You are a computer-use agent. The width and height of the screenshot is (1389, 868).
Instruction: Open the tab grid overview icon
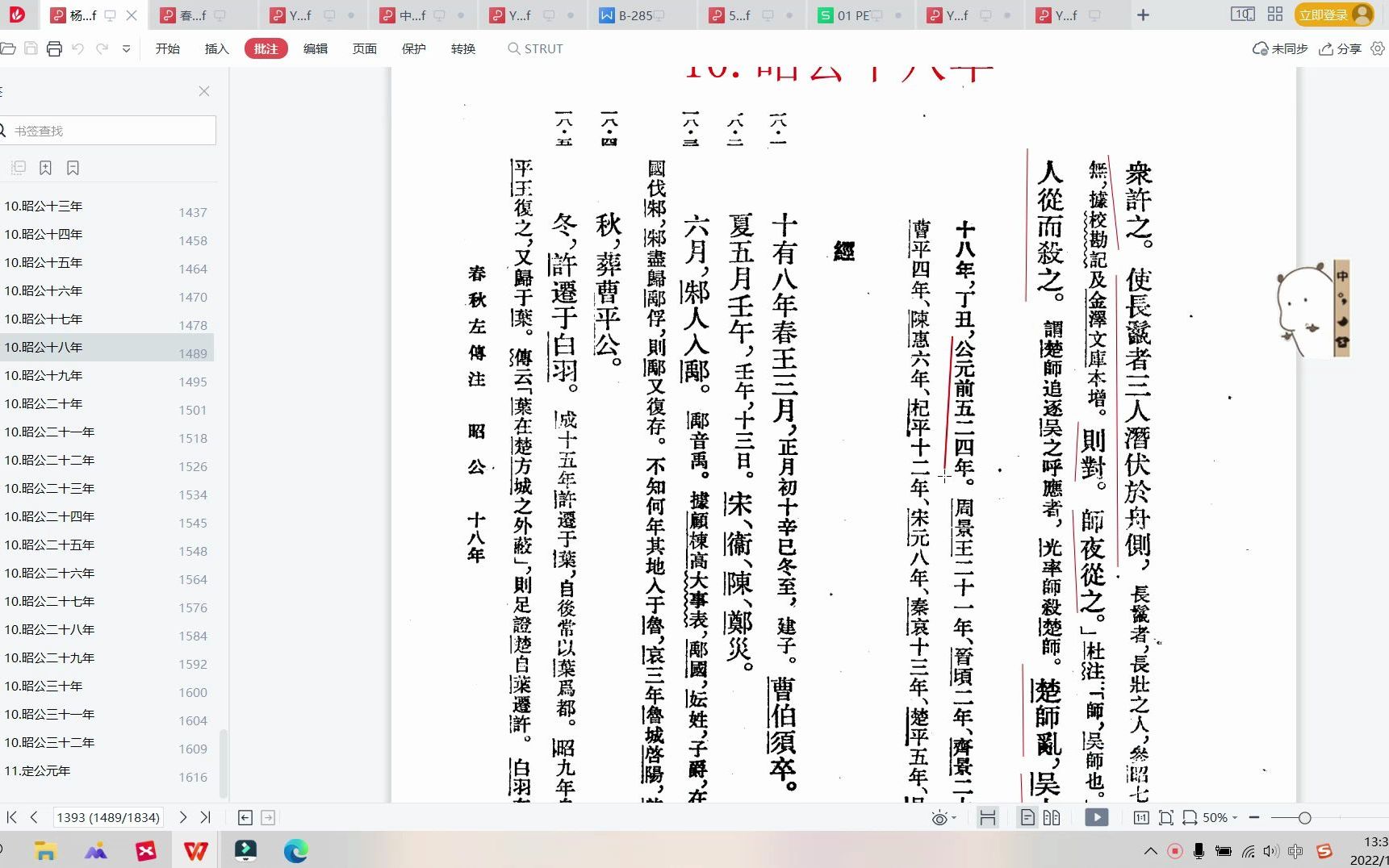1275,15
